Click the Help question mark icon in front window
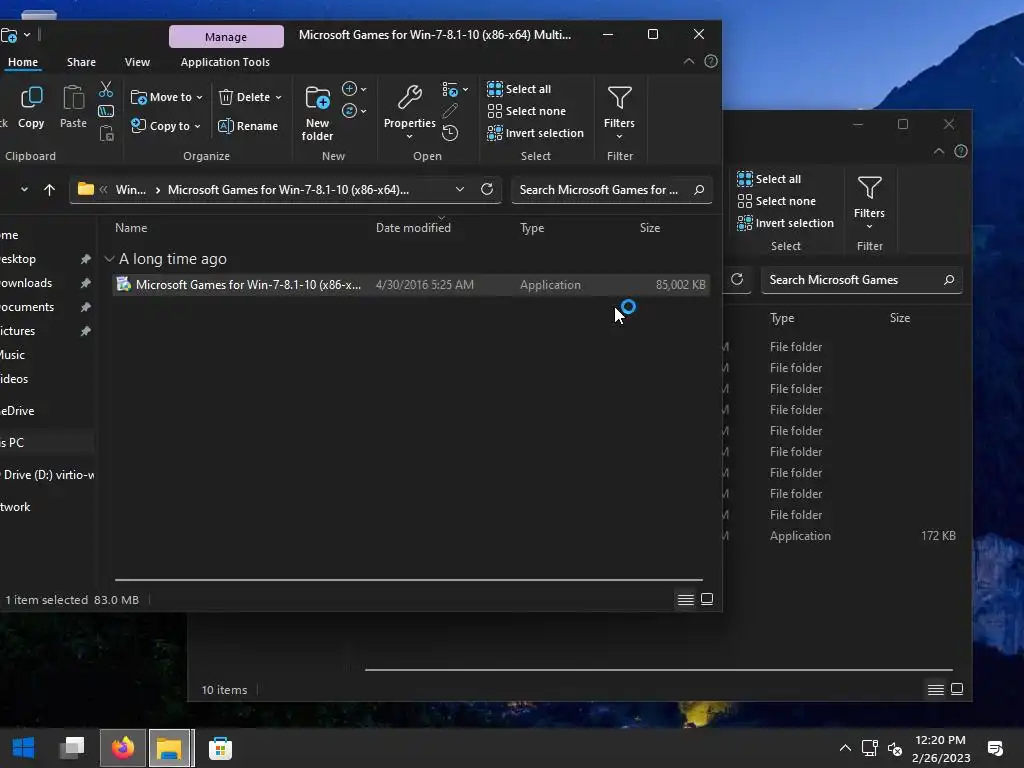1024x768 pixels. click(x=711, y=61)
